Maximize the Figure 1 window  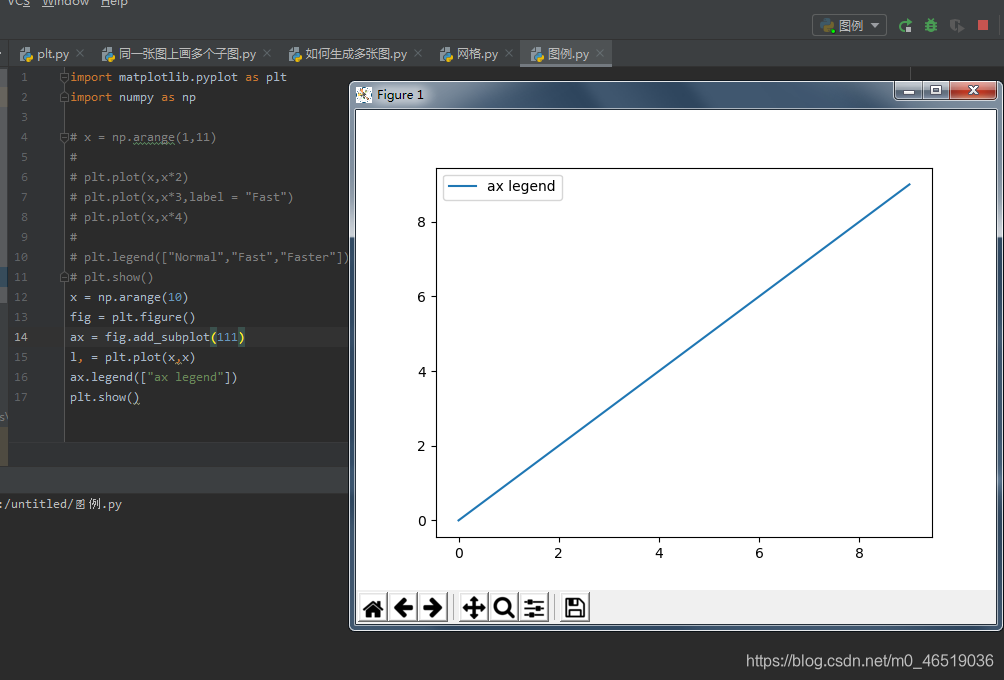coord(935,91)
